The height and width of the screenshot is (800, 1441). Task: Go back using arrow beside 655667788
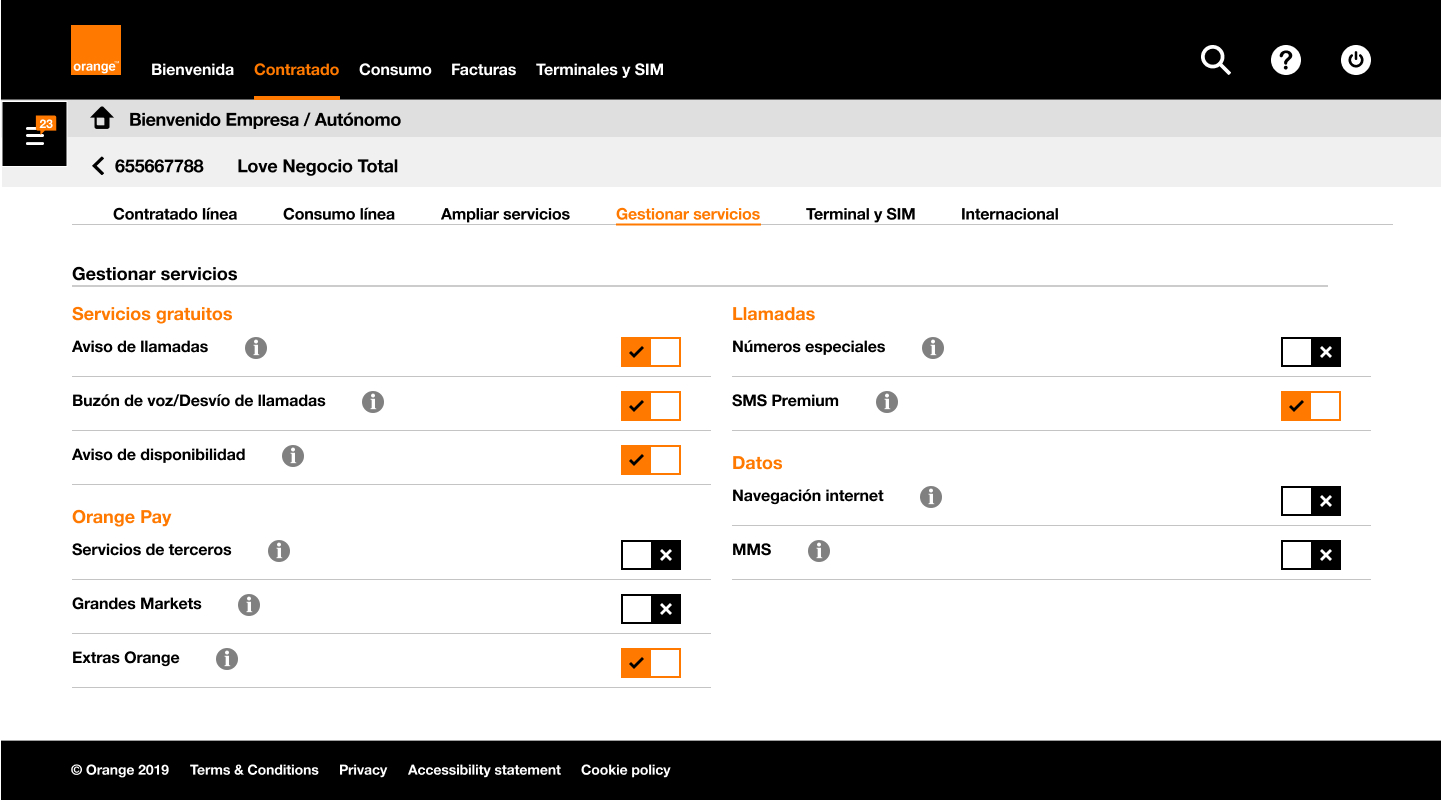[98, 166]
